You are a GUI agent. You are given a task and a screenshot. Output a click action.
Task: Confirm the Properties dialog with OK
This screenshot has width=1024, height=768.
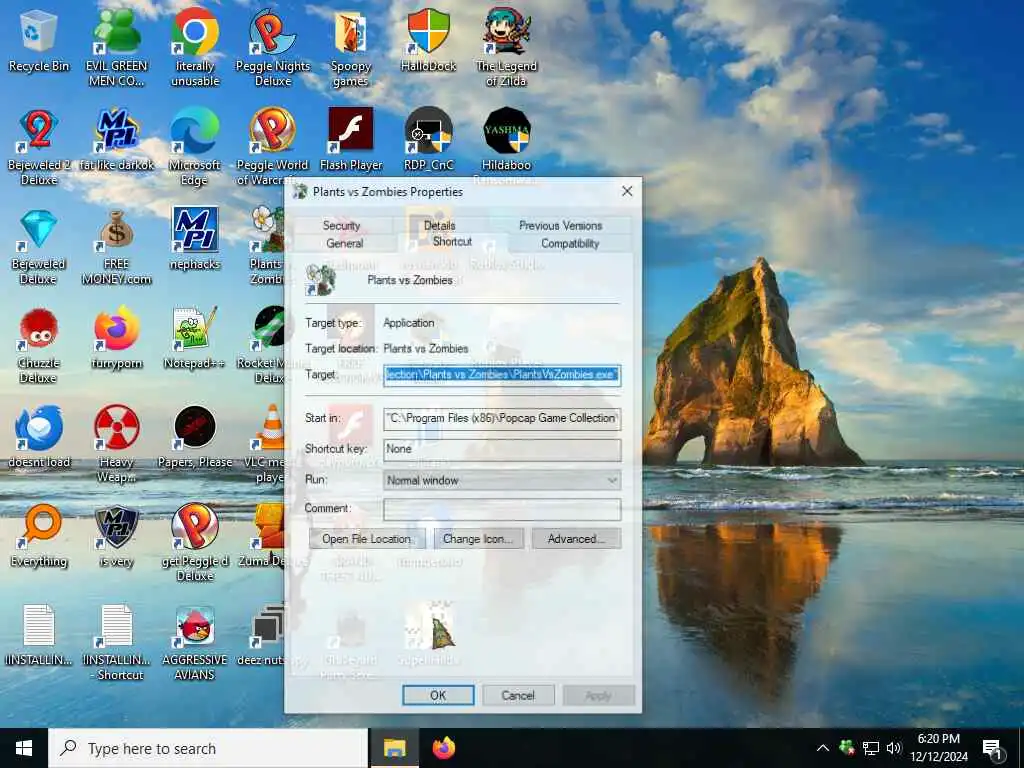(x=438, y=696)
